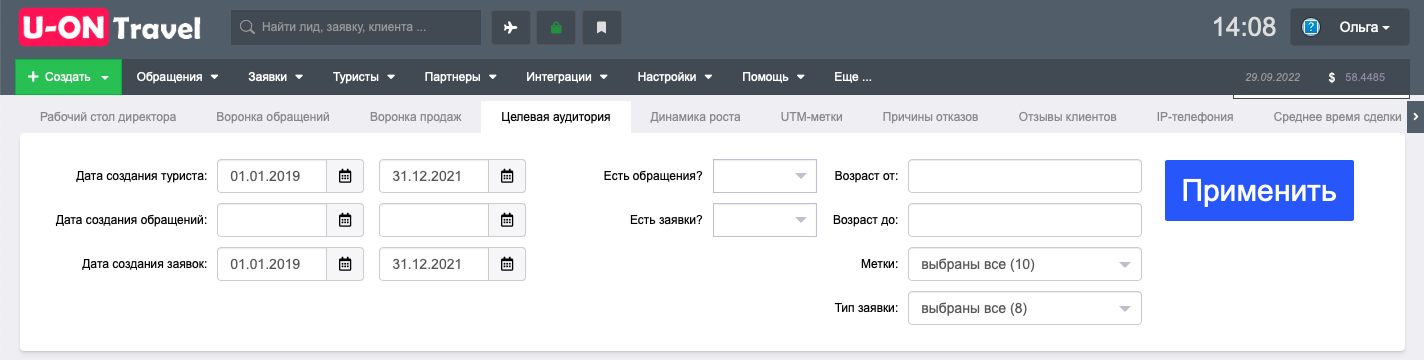
Task: Switch to Среднее время сделки tab
Action: coord(1337,117)
